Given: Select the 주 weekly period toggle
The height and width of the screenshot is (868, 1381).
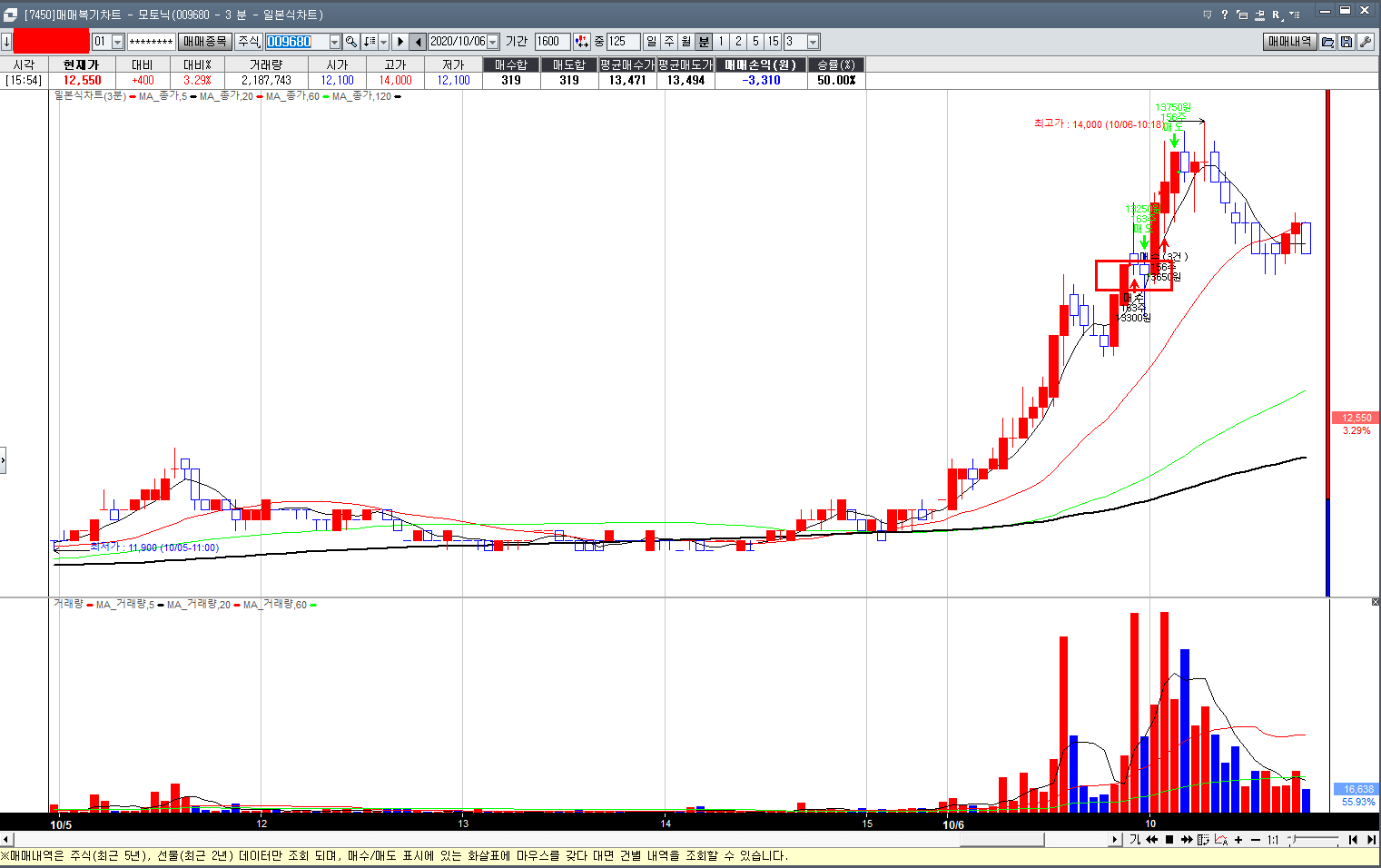Looking at the screenshot, I should (x=669, y=42).
